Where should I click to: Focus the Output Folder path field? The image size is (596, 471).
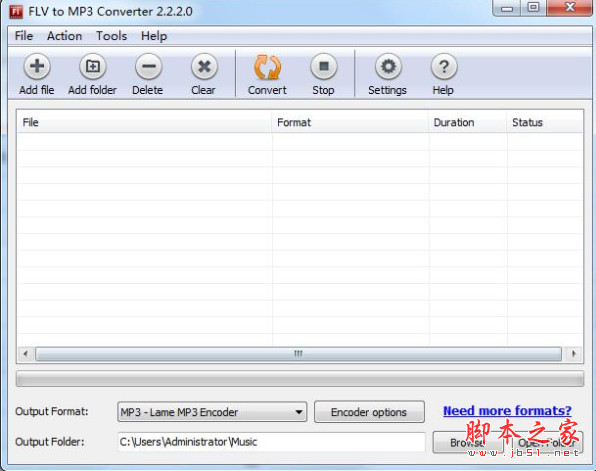click(x=271, y=442)
